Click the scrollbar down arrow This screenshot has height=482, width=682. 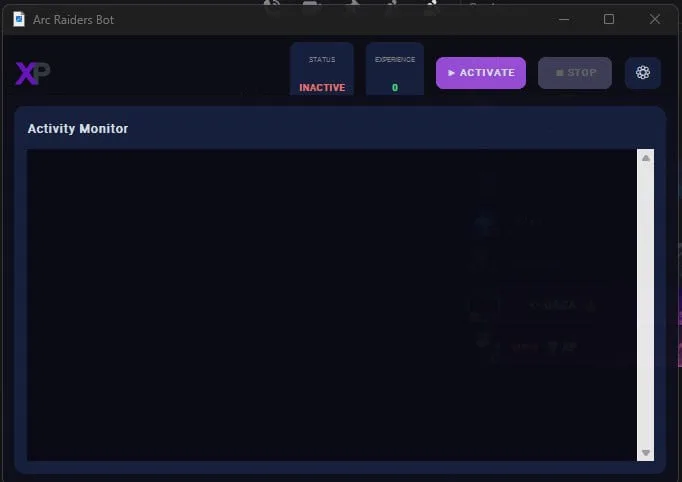(645, 453)
